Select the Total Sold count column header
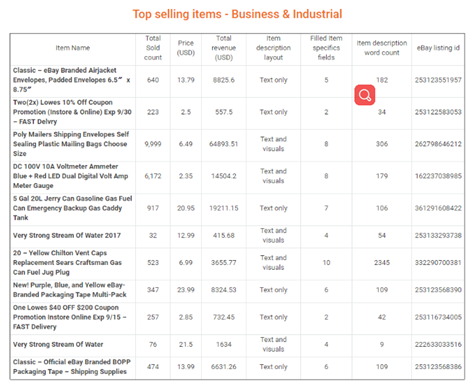473x387 pixels. [153, 48]
